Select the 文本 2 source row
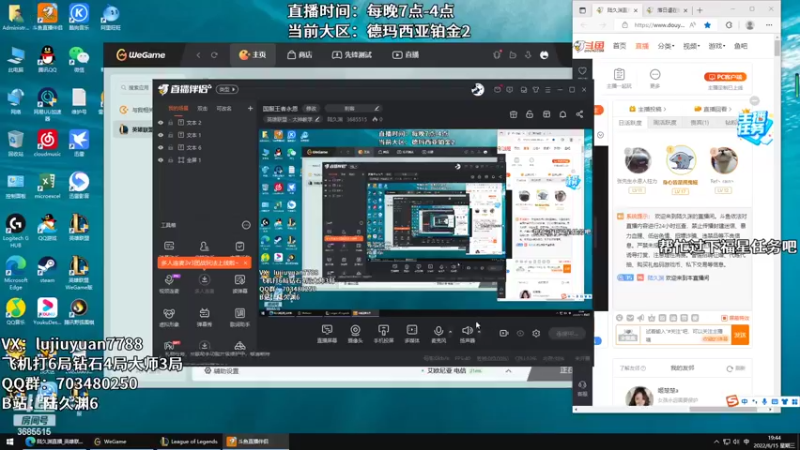 point(205,122)
